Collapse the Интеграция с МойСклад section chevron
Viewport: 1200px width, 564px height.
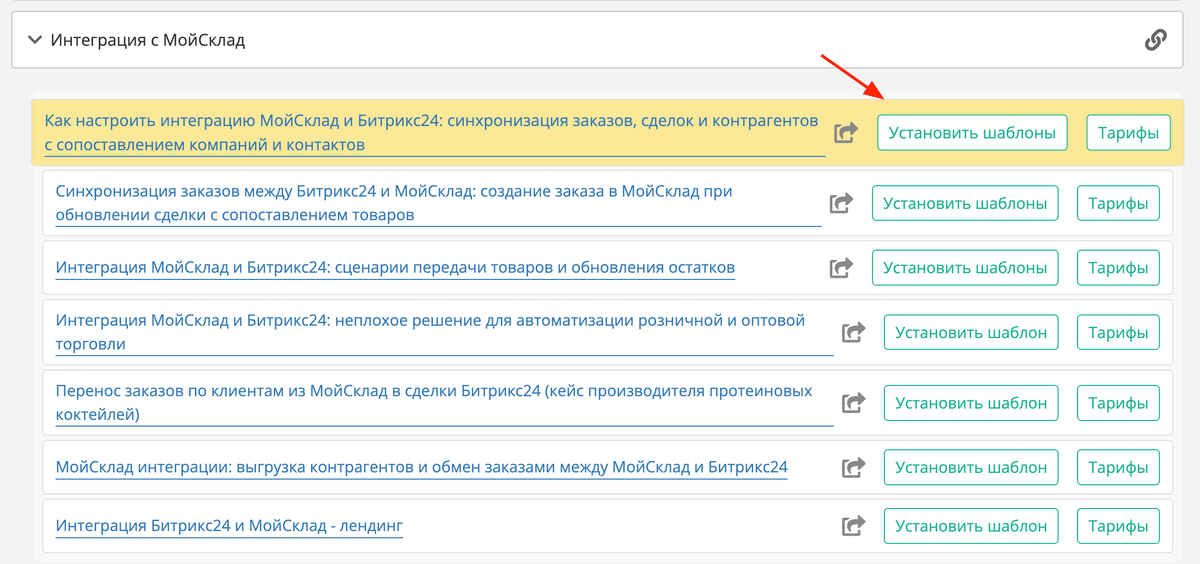(35, 40)
